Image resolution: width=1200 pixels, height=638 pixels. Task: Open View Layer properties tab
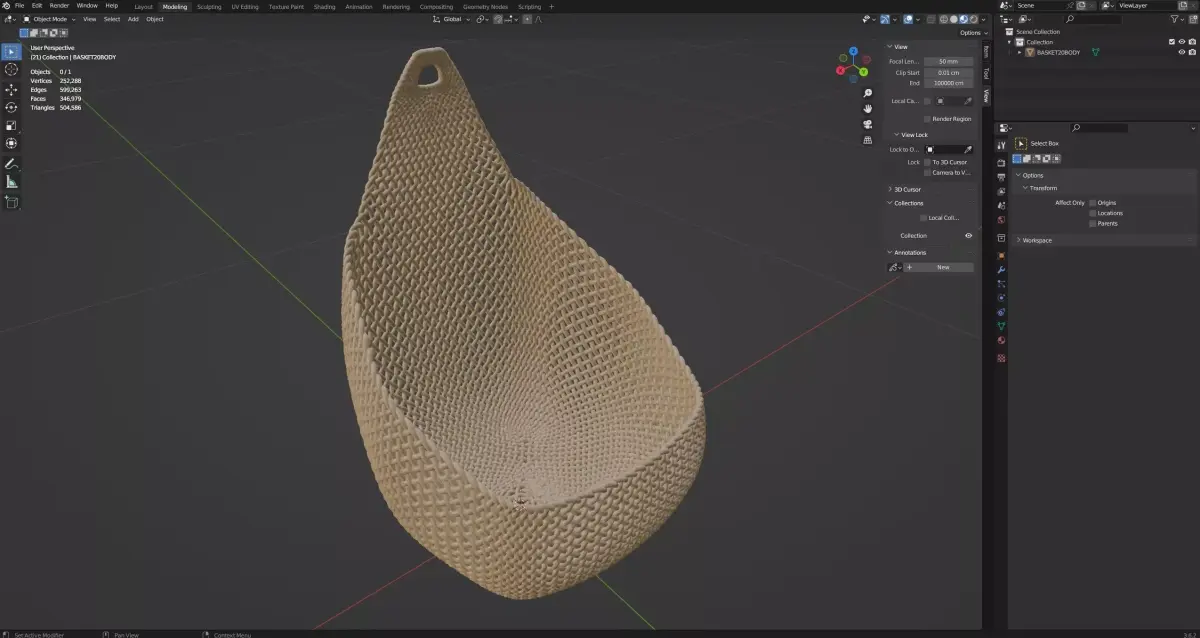[1001, 191]
